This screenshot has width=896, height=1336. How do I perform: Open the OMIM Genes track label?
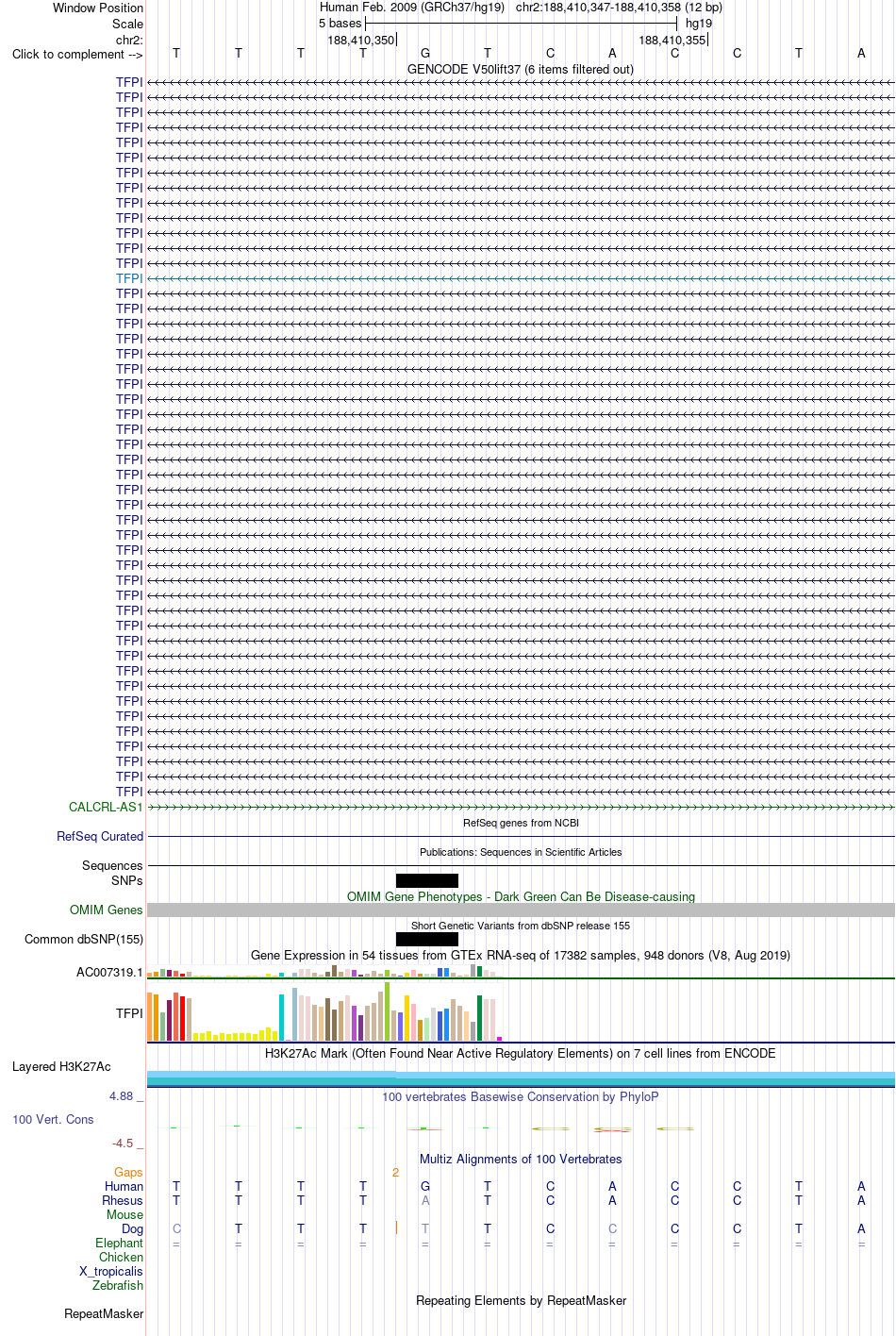pos(107,910)
